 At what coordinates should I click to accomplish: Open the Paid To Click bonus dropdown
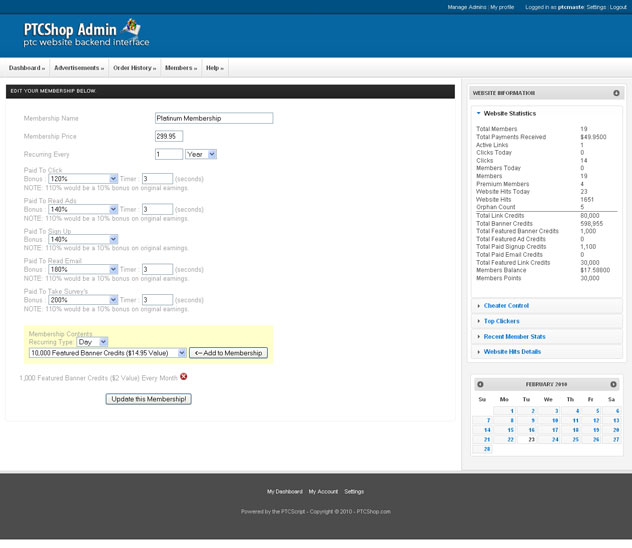pos(82,179)
